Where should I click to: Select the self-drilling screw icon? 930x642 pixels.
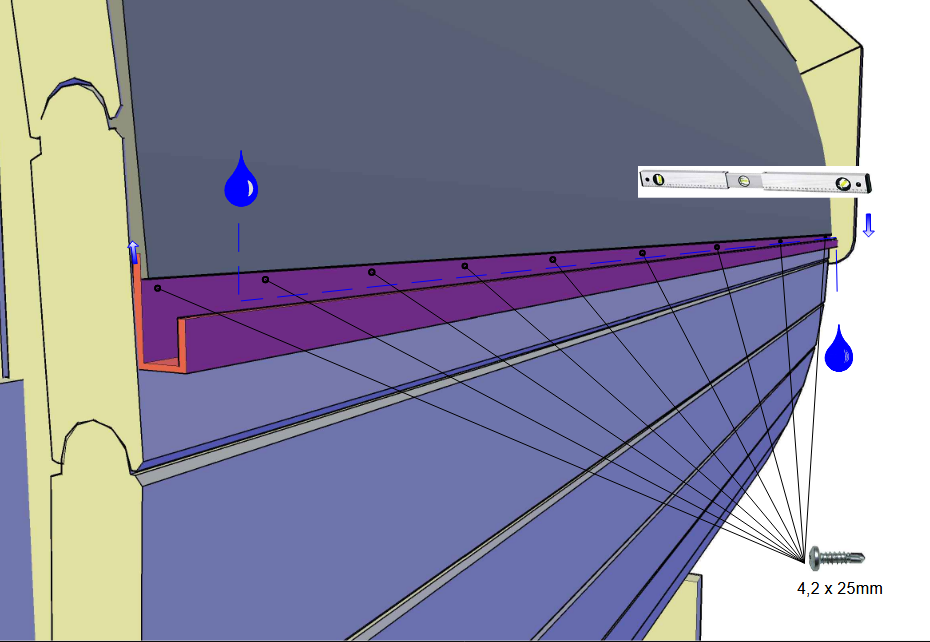[x=836, y=557]
